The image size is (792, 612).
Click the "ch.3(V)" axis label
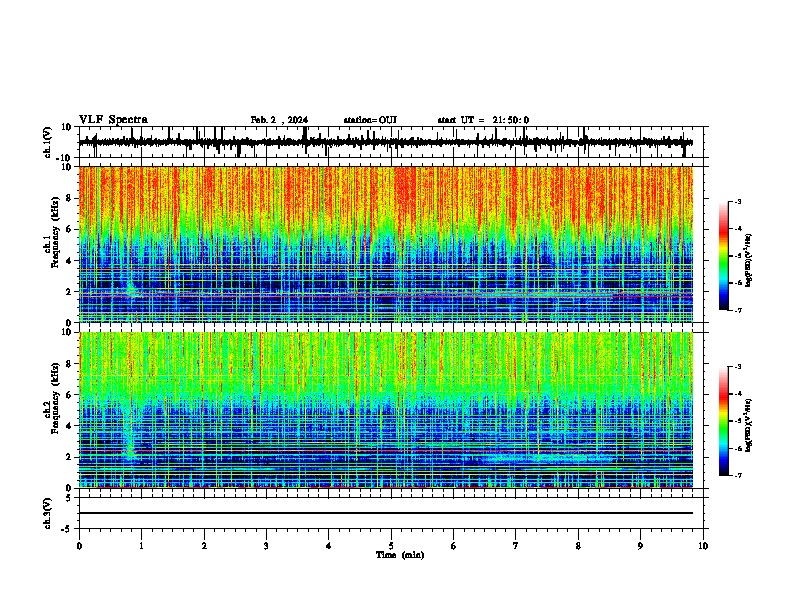(x=48, y=513)
